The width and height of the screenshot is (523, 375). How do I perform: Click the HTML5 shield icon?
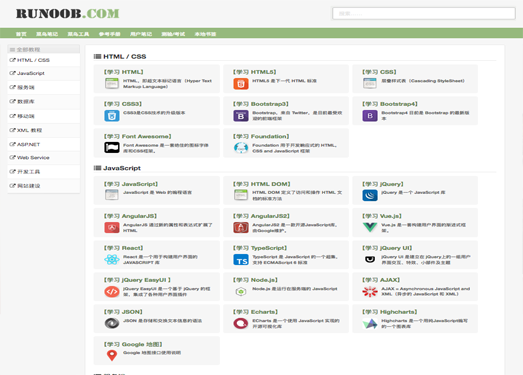click(241, 83)
